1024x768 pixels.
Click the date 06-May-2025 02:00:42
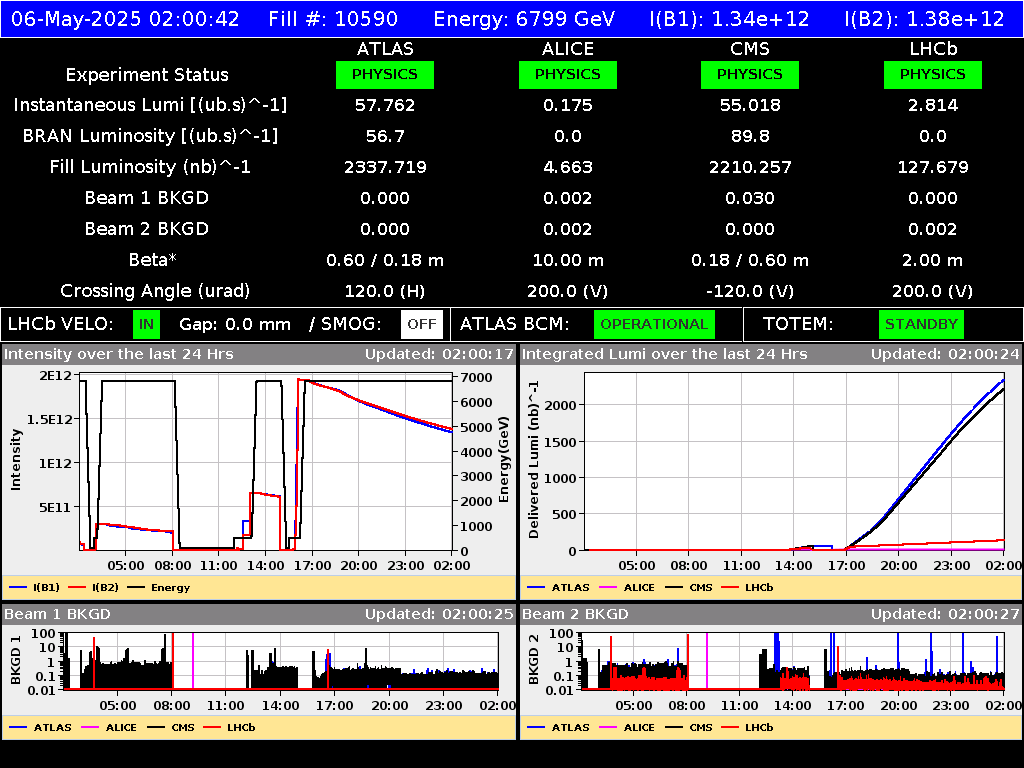click(x=125, y=19)
